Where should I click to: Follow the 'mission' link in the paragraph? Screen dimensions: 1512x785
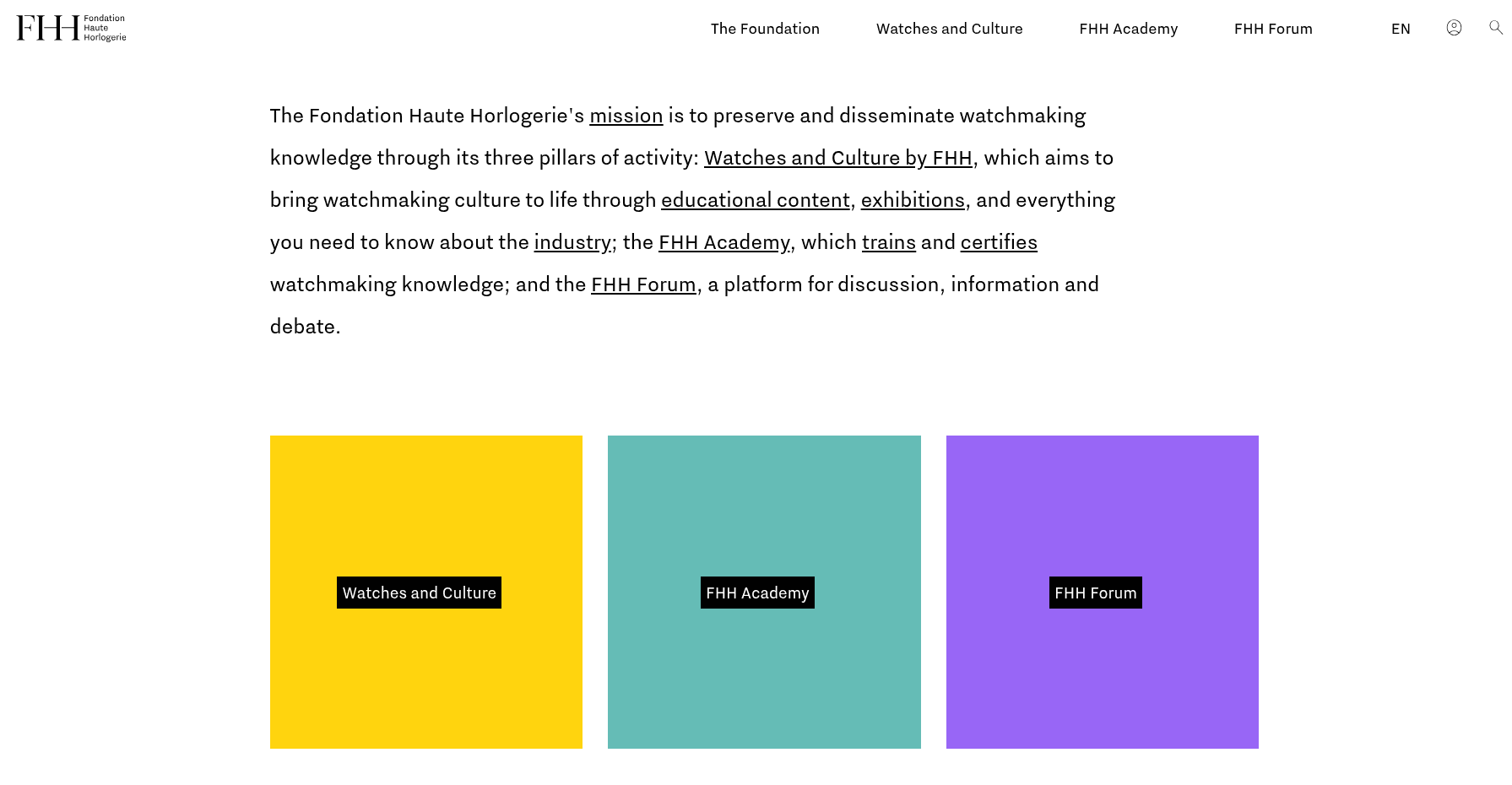pos(626,116)
